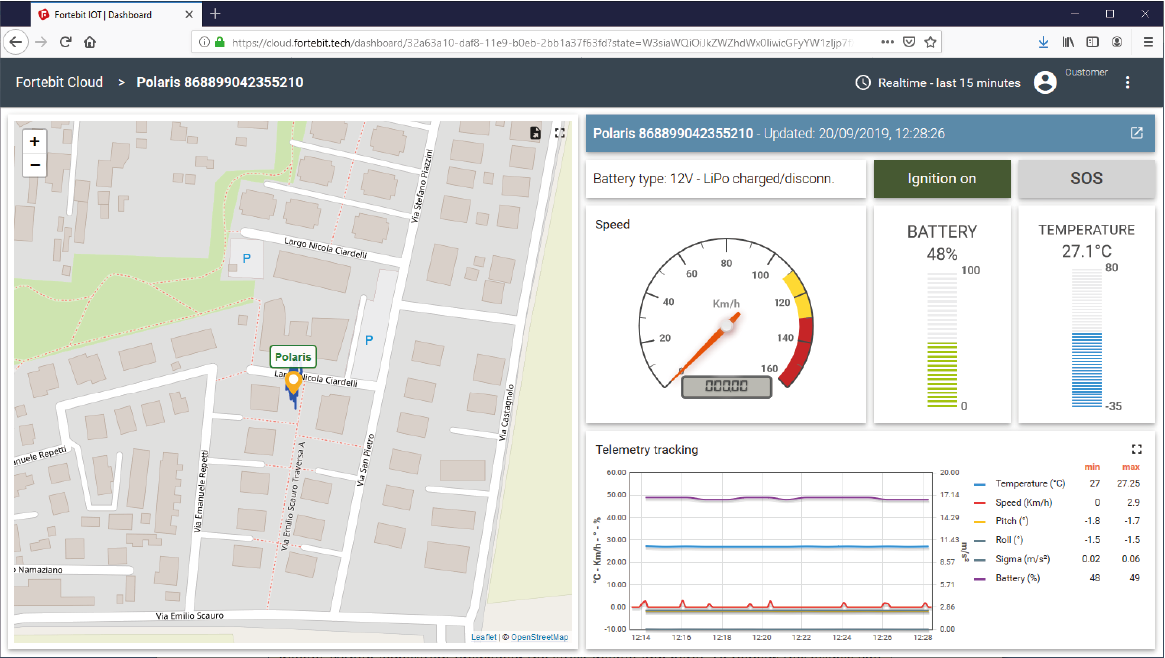Screen dimensions: 1165x658
Task: Click the Polaris label on map
Action: pos(293,356)
